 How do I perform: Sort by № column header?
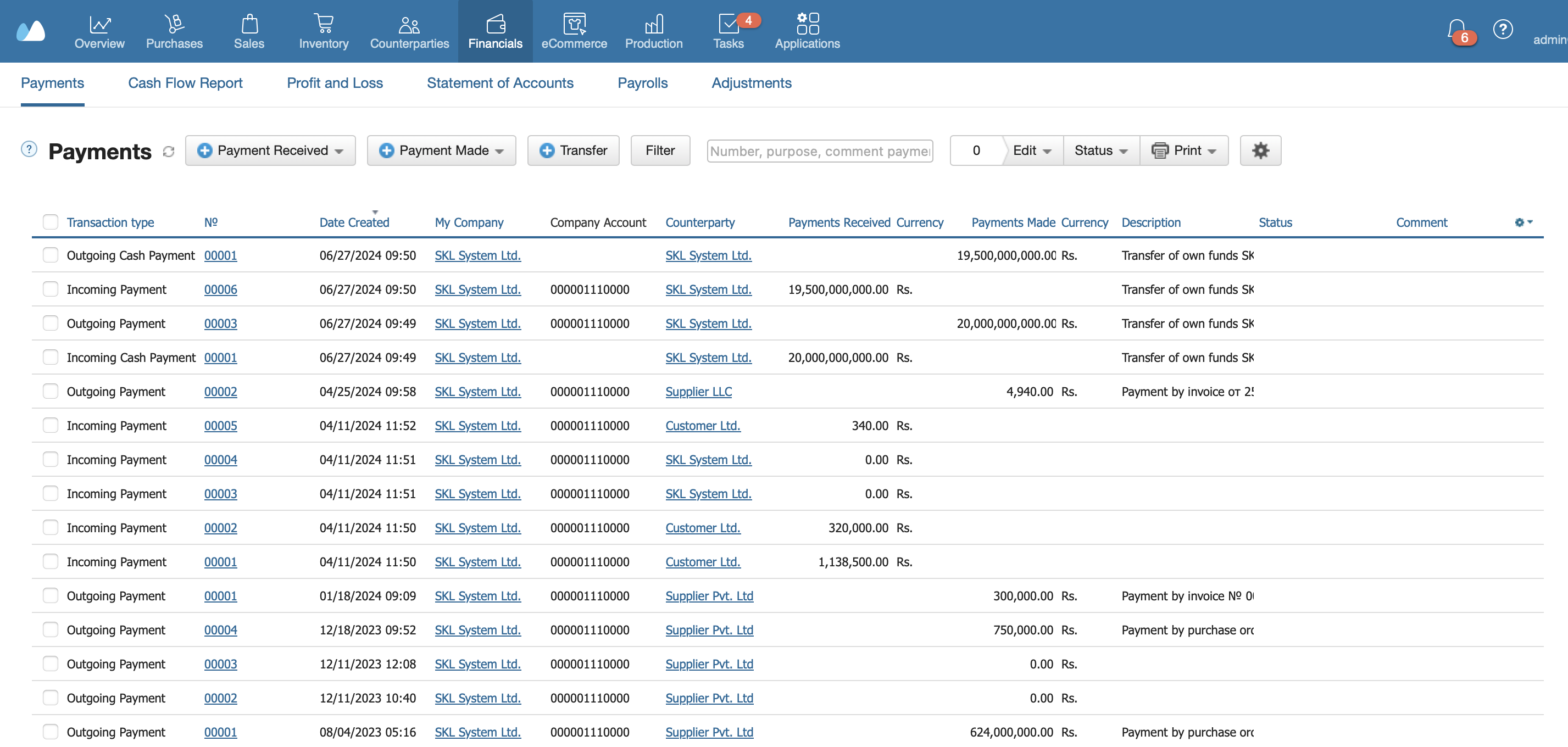click(x=210, y=222)
